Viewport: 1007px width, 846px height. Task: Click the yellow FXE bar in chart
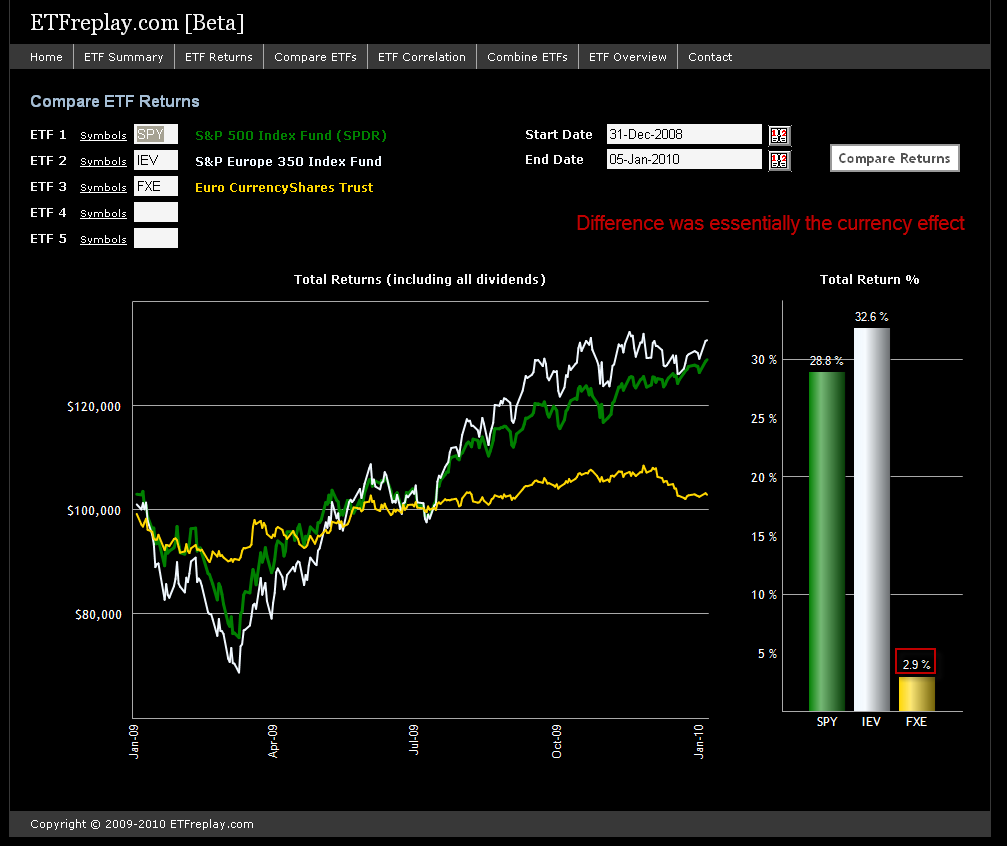(916, 694)
